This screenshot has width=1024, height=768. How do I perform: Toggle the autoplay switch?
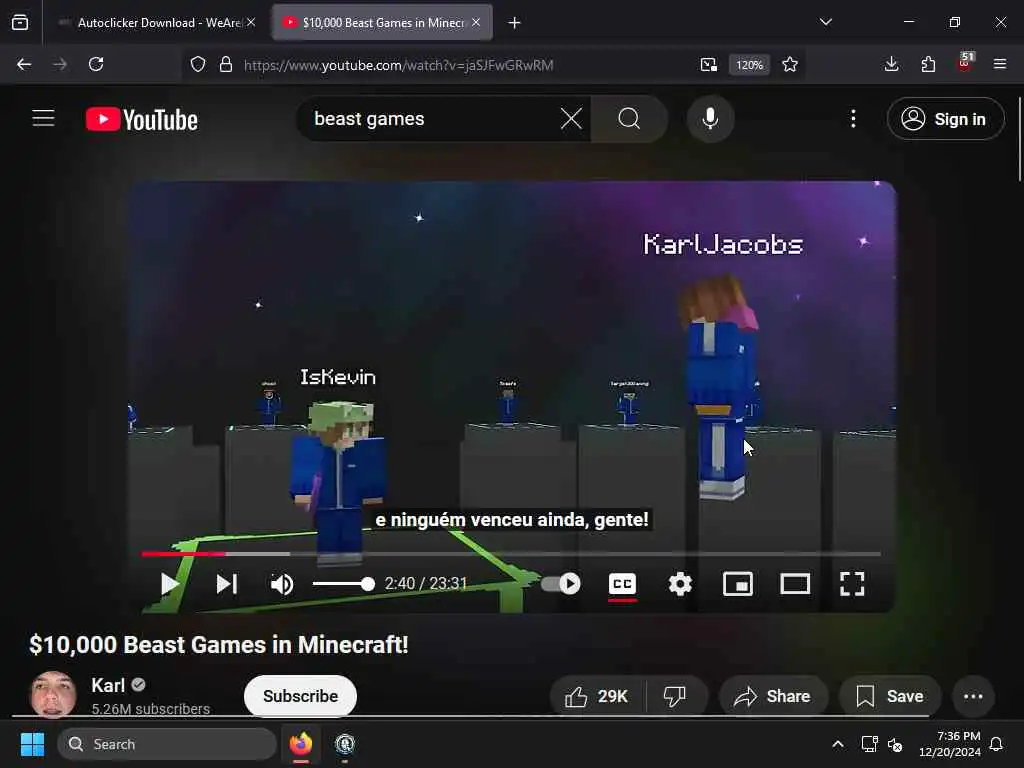561,584
